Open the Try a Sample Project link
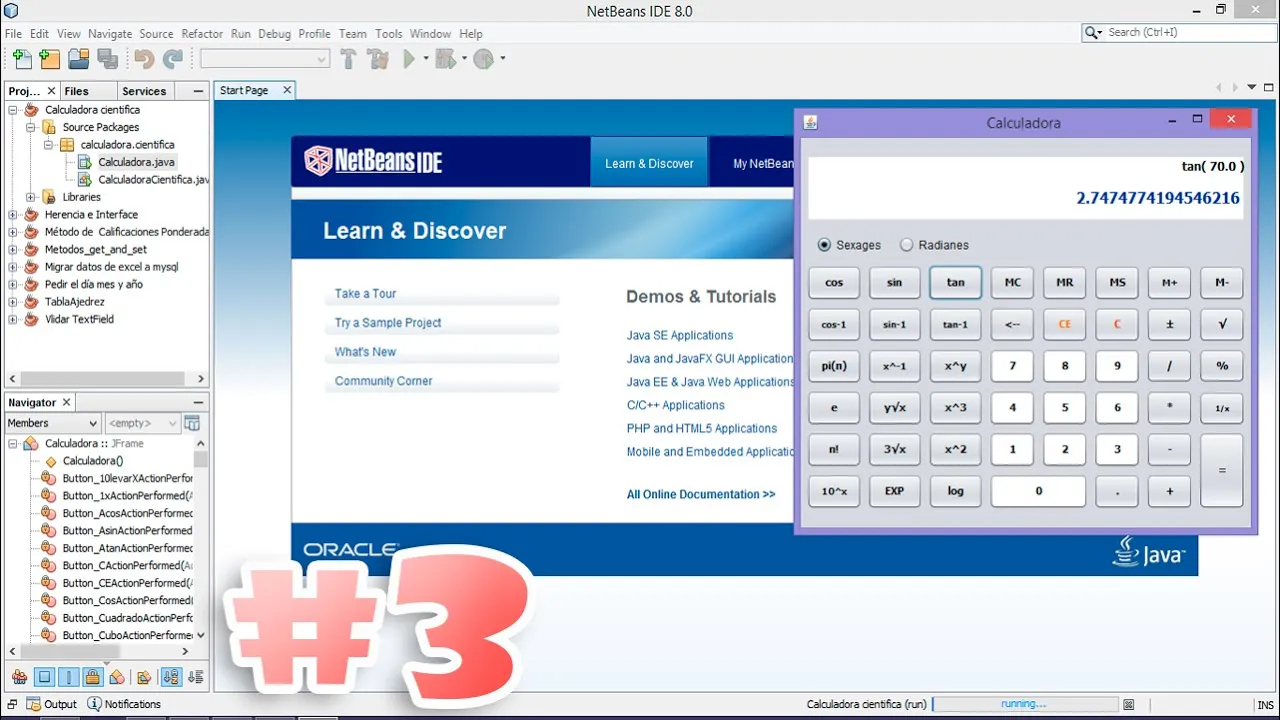1280x720 pixels. tap(388, 322)
